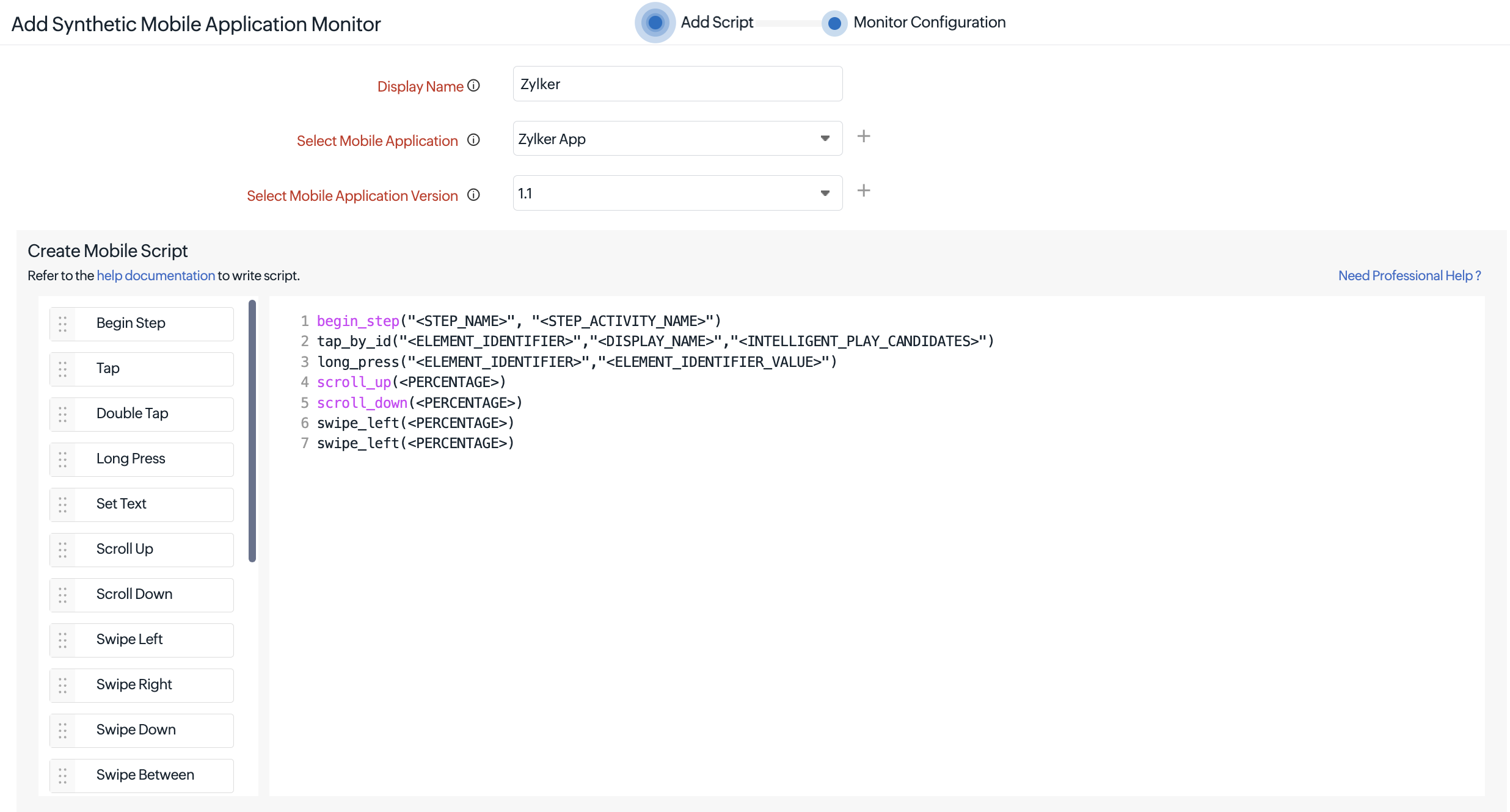Click the begin_step line in script editor
Screen dimensions: 1510x812
519,321
